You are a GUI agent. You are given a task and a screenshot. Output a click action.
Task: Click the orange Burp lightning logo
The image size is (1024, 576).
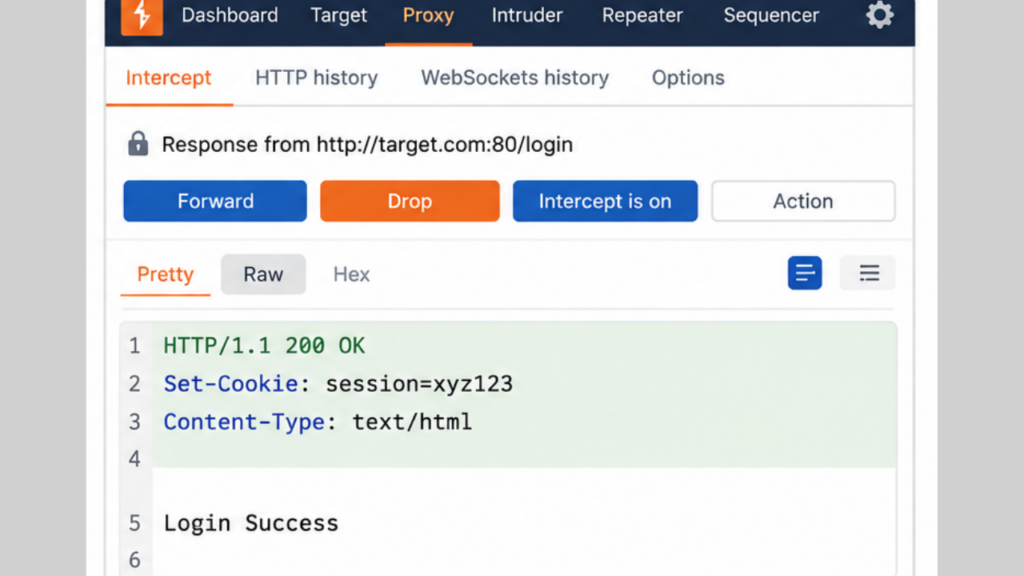click(142, 16)
